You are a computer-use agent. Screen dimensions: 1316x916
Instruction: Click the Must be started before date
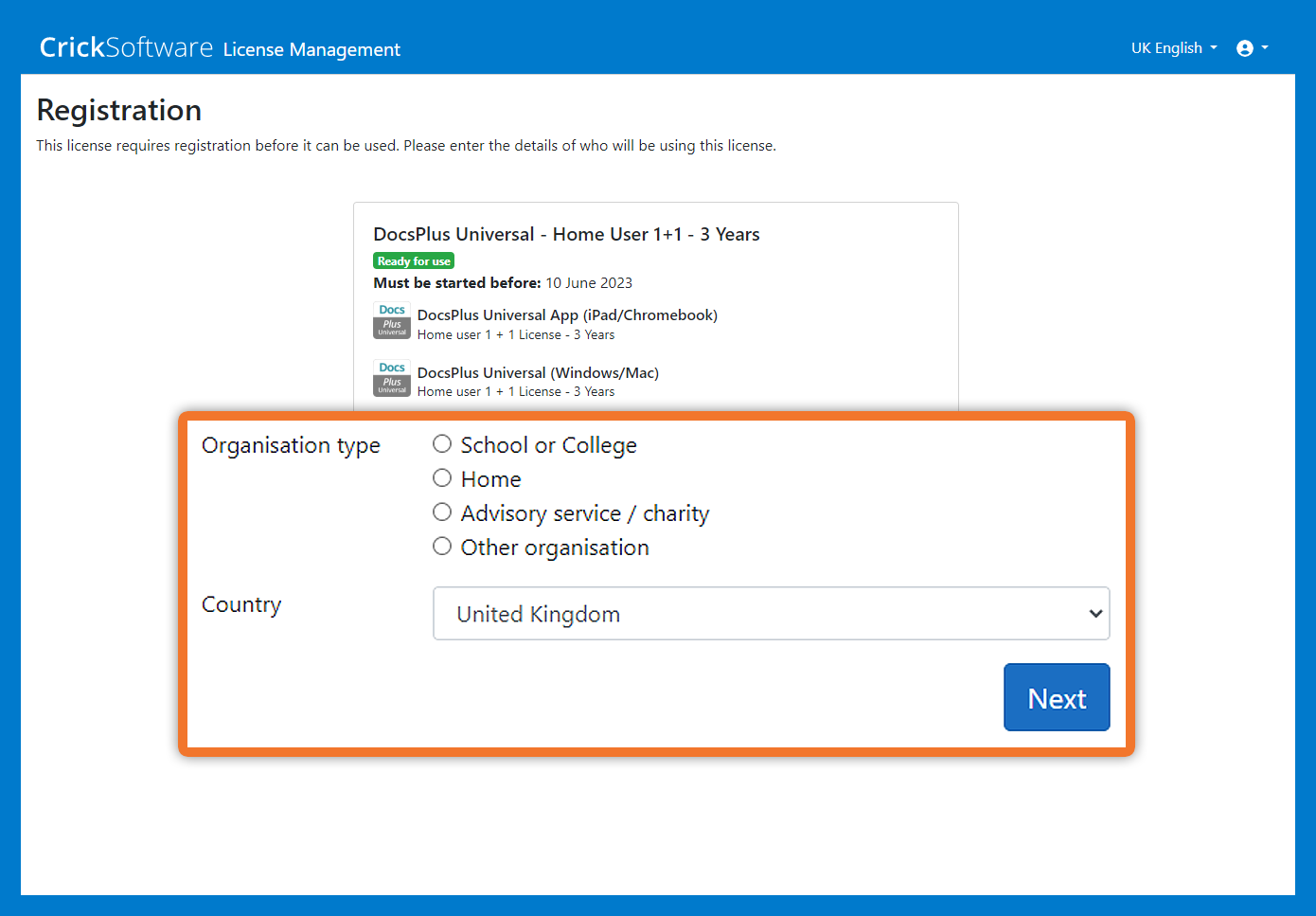coord(589,283)
